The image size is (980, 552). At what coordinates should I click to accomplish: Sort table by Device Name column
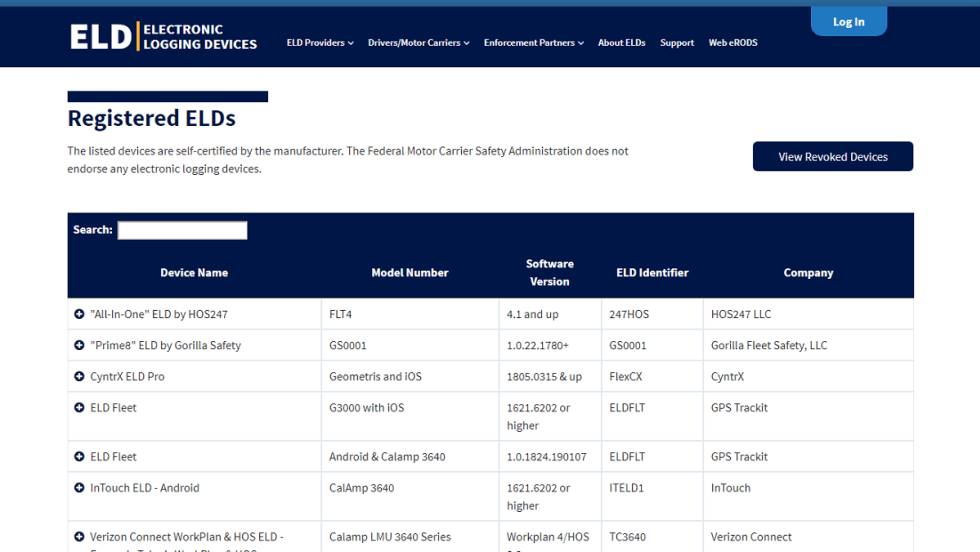pyautogui.click(x=194, y=273)
